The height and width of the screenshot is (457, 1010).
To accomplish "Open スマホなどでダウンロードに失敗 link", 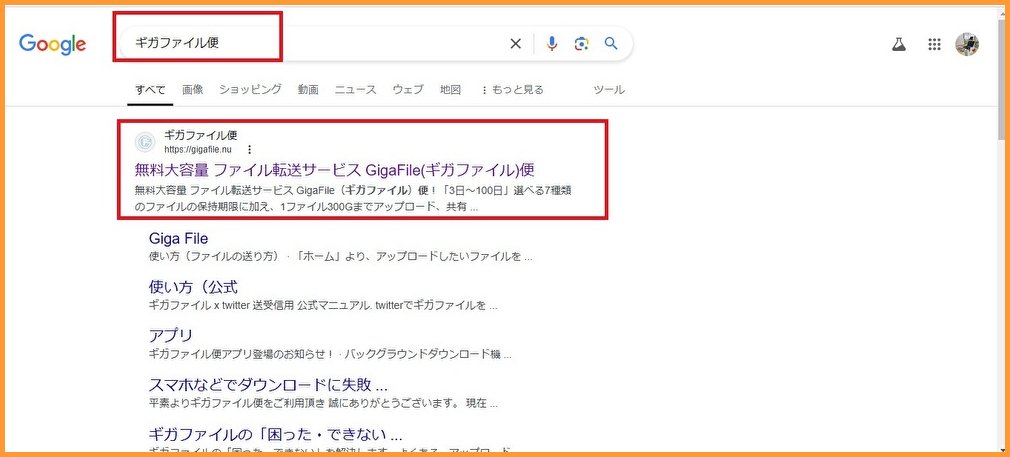I will pos(268,385).
